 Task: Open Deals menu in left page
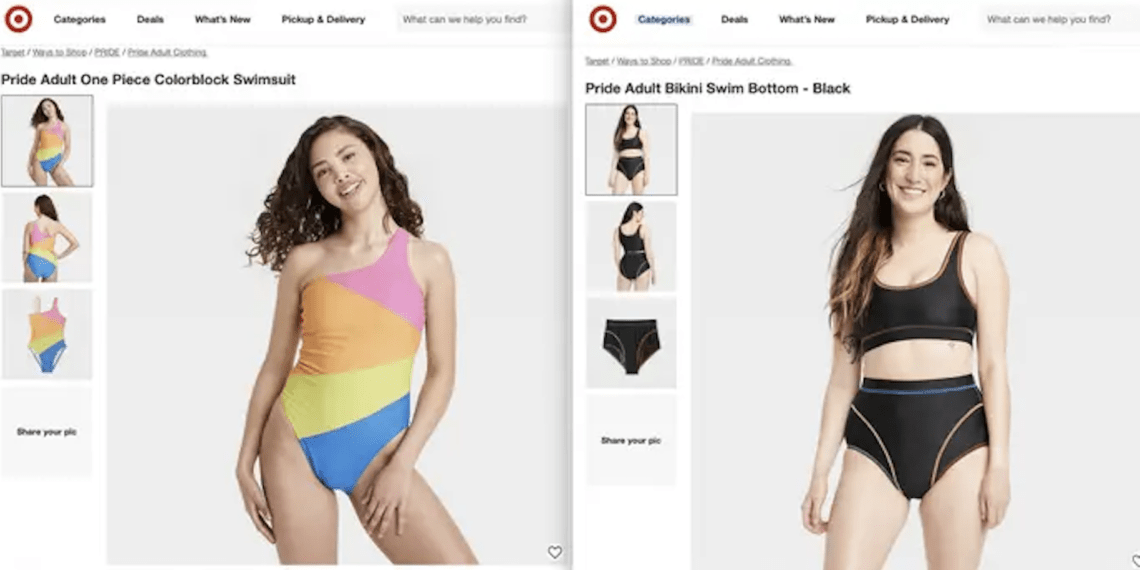pyautogui.click(x=150, y=20)
